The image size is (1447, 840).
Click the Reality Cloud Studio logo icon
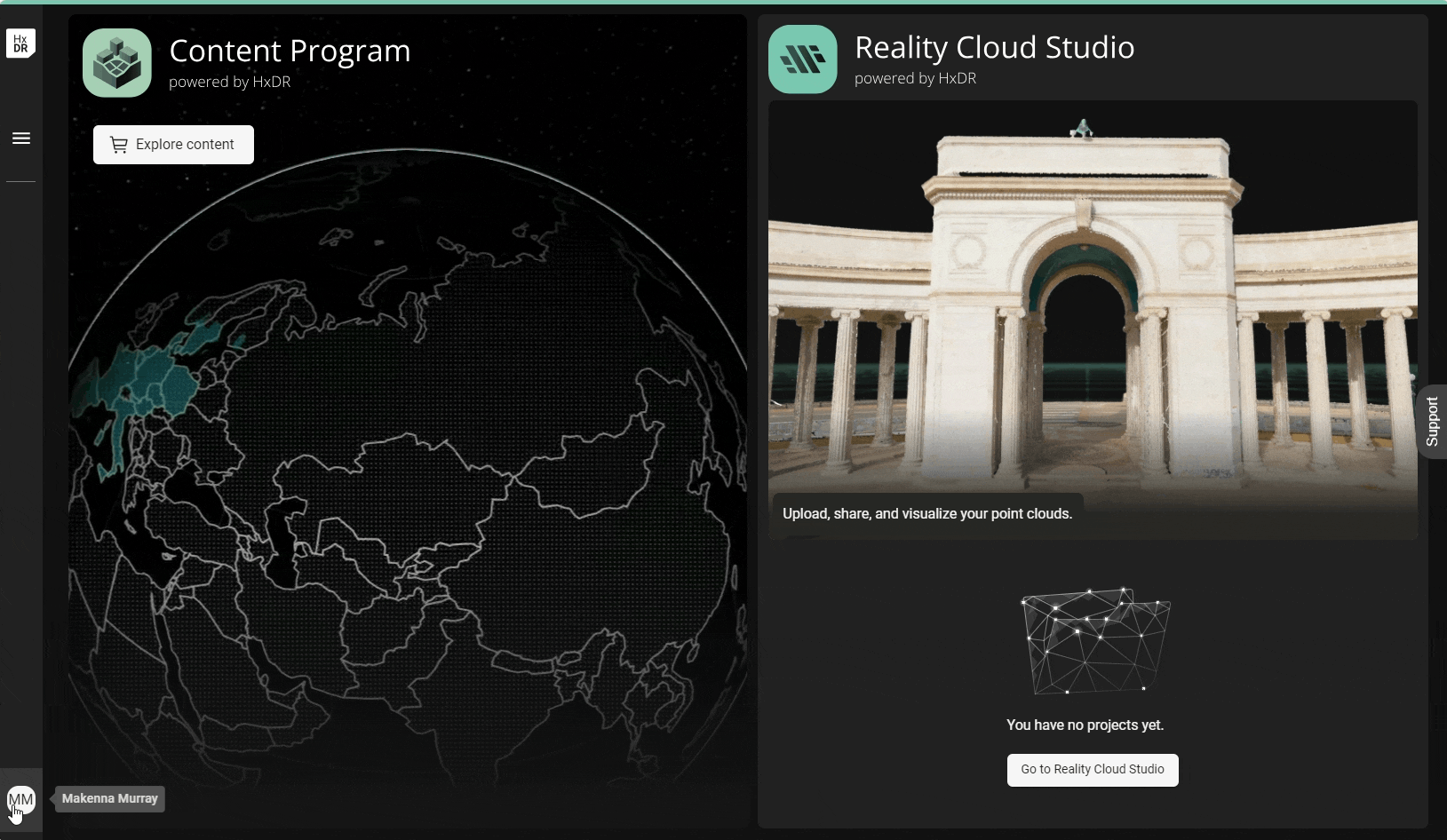(x=802, y=59)
